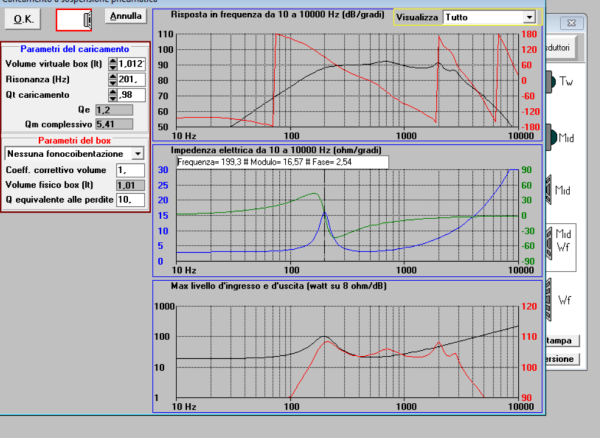Open the Nessuna fonocoibentazione dropdown

tap(137, 154)
